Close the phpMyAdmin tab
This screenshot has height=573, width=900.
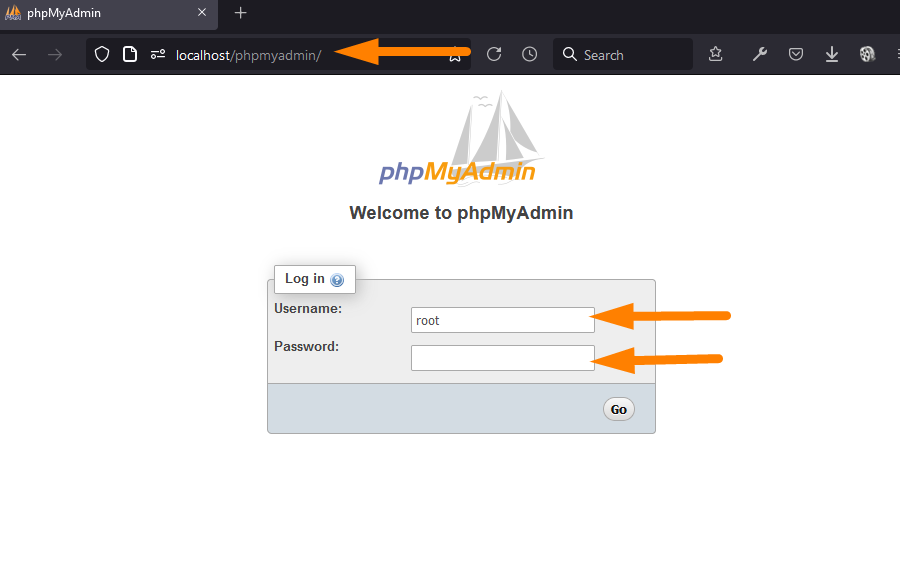(202, 12)
